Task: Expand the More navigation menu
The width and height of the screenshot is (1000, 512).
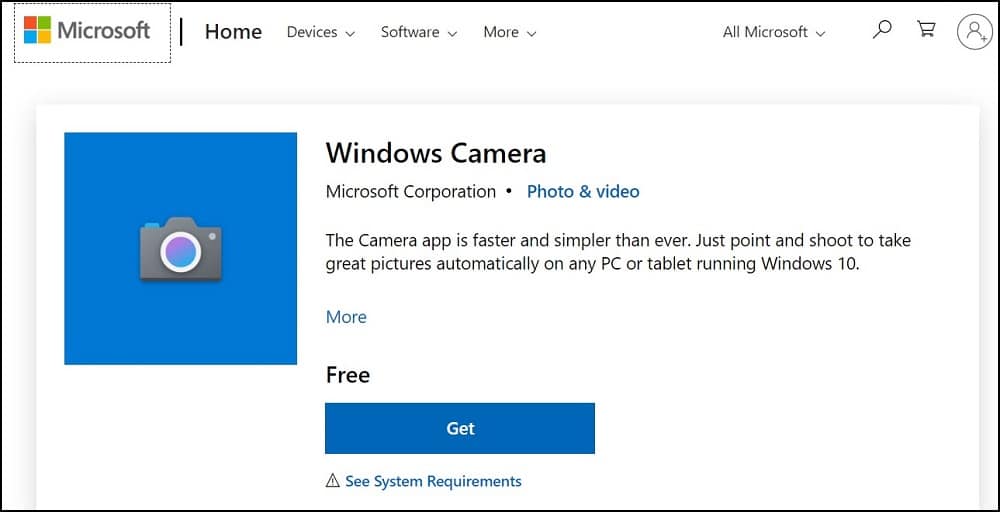Action: (x=510, y=32)
